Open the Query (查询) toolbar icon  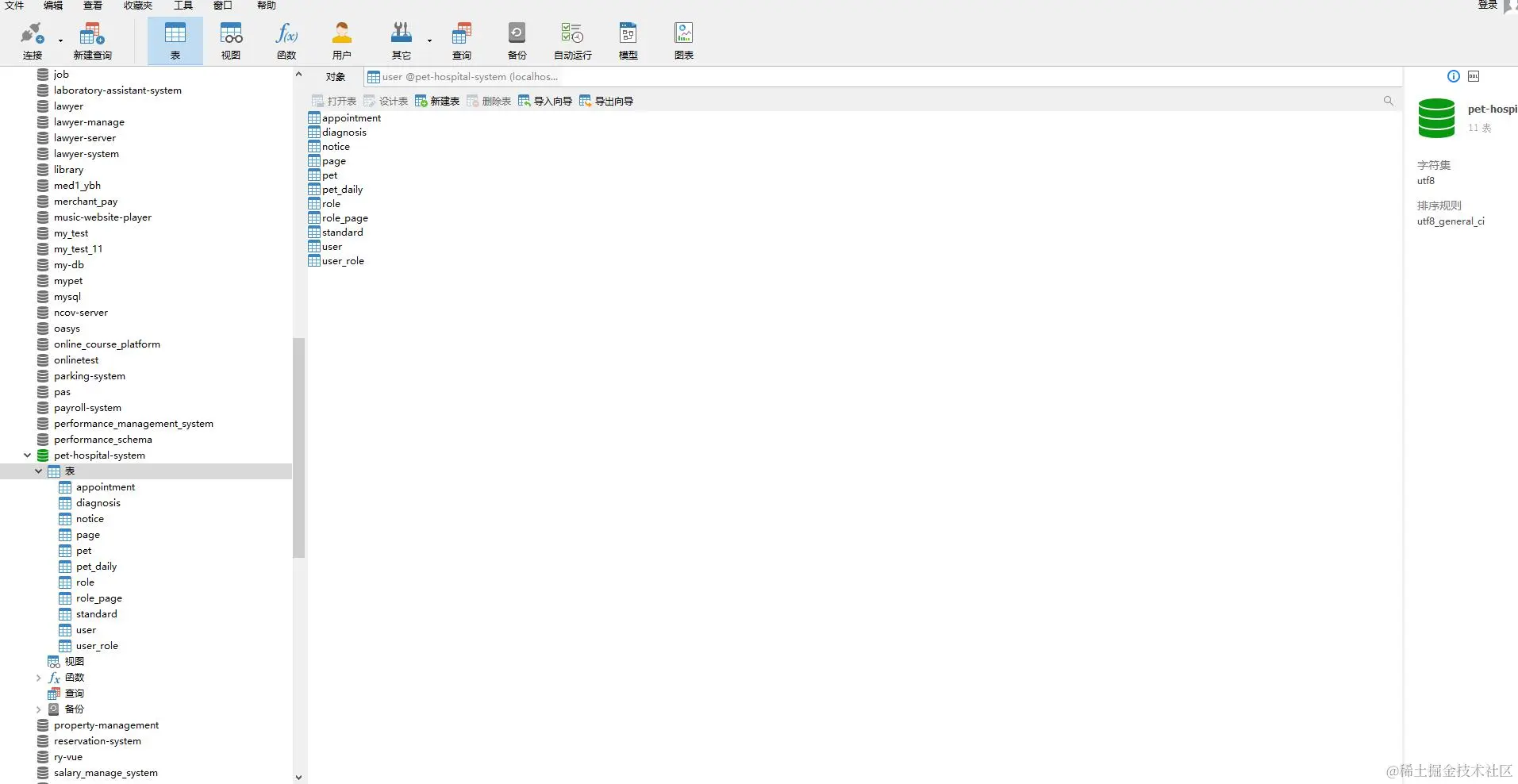click(462, 41)
